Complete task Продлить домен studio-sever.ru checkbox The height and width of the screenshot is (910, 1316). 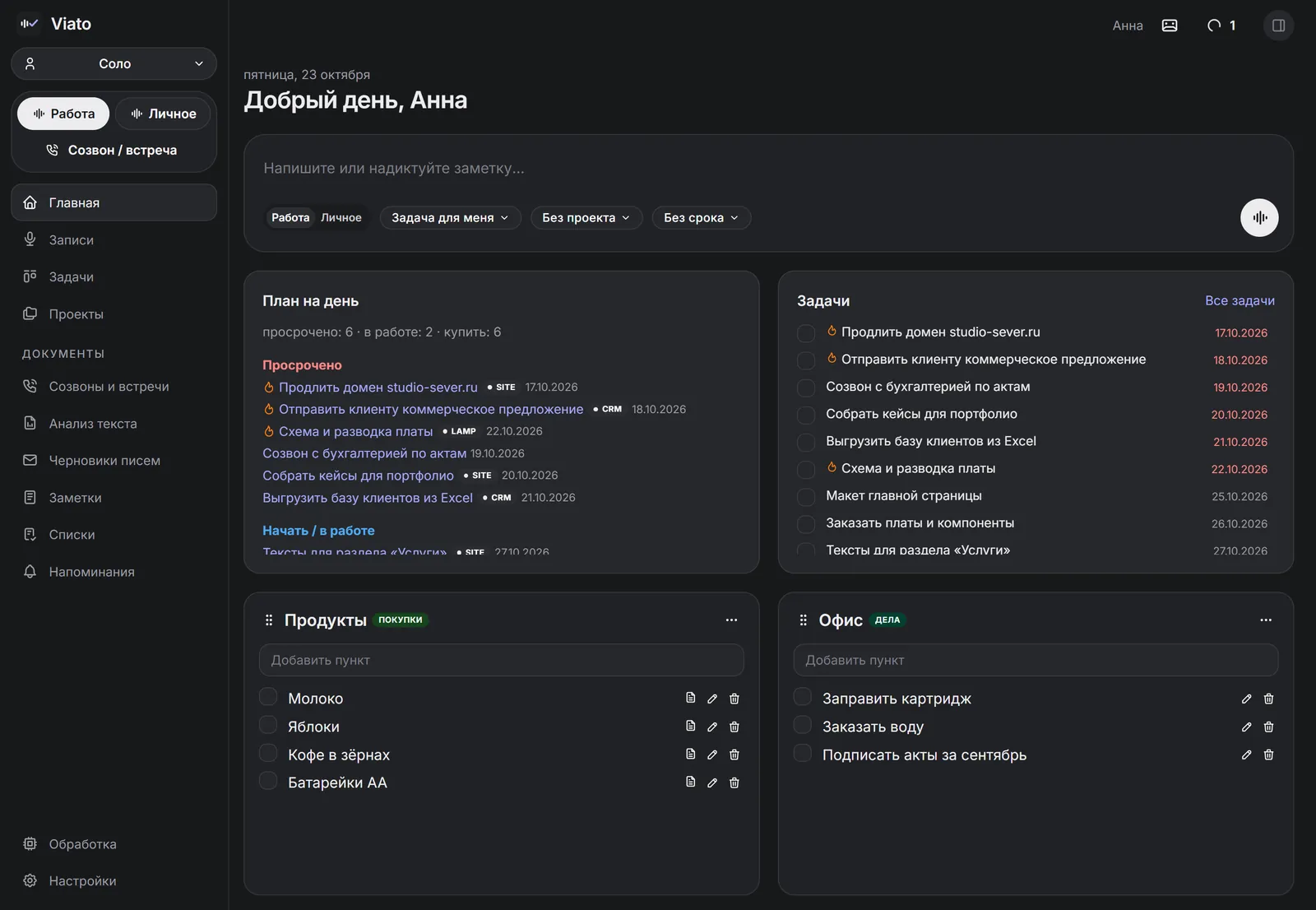point(806,333)
